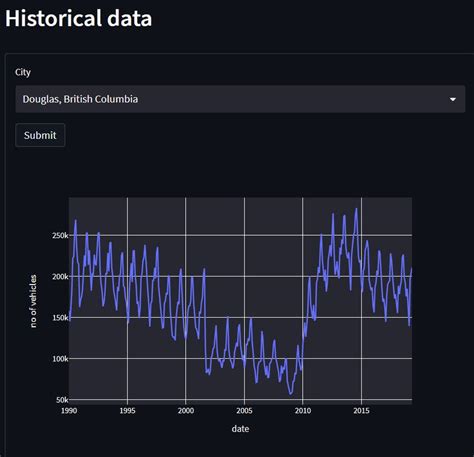Image resolution: width=474 pixels, height=457 pixels.
Task: Click the Submit button
Action: 40,135
